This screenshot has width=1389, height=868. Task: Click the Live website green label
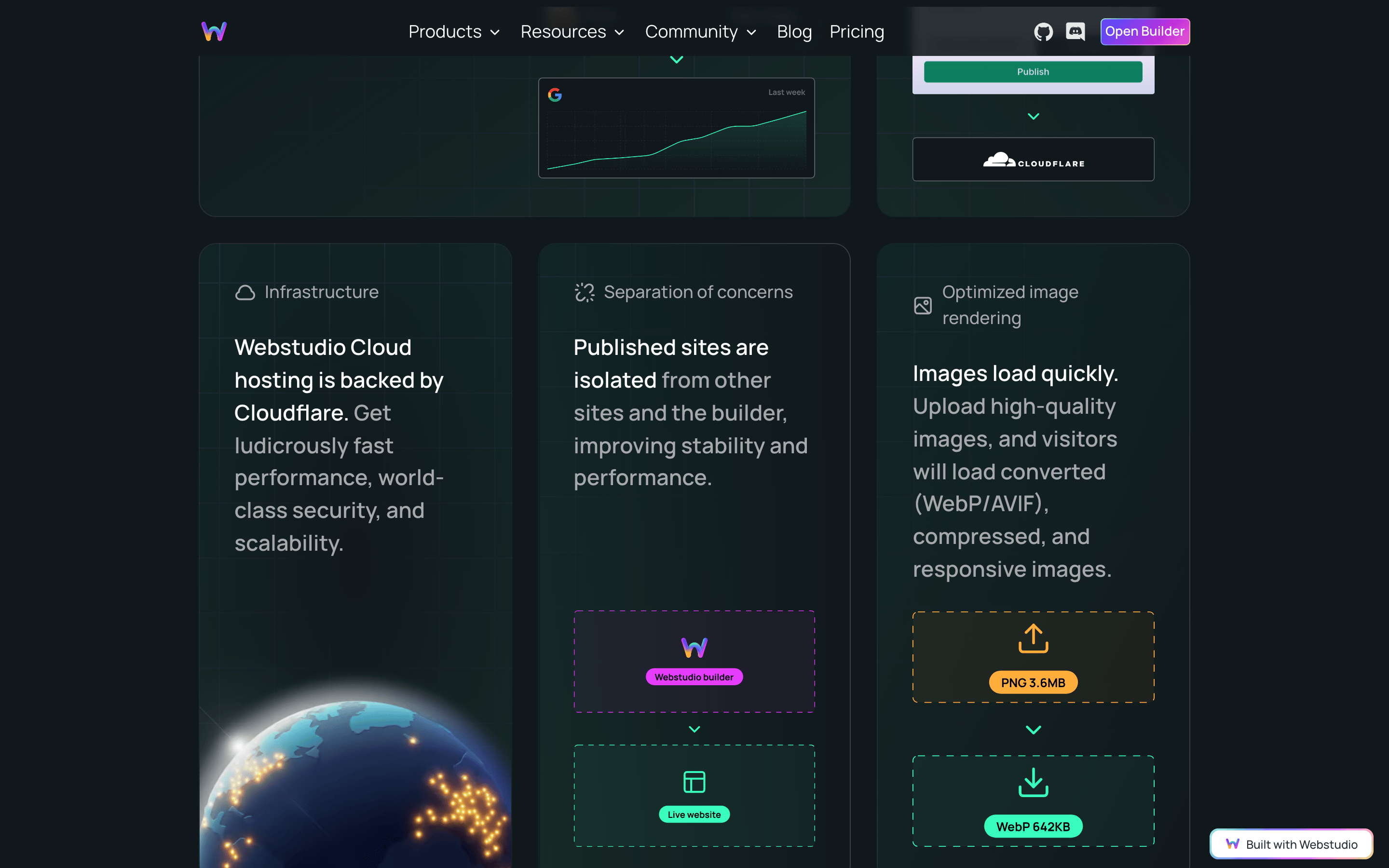coord(694,814)
